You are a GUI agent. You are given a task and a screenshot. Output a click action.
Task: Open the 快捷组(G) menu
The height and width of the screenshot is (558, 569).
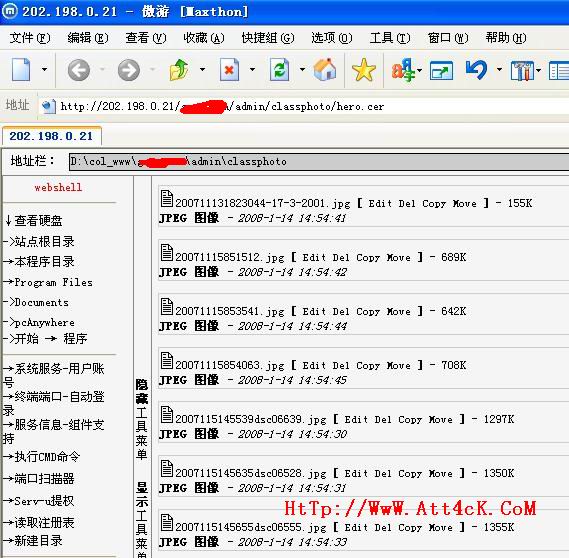(x=268, y=38)
